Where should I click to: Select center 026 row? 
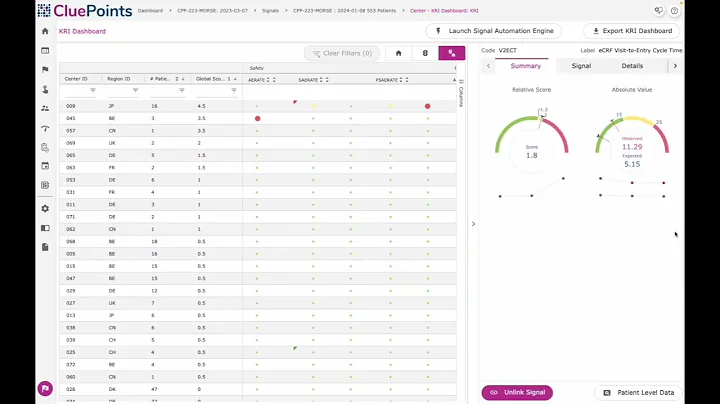click(x=258, y=389)
